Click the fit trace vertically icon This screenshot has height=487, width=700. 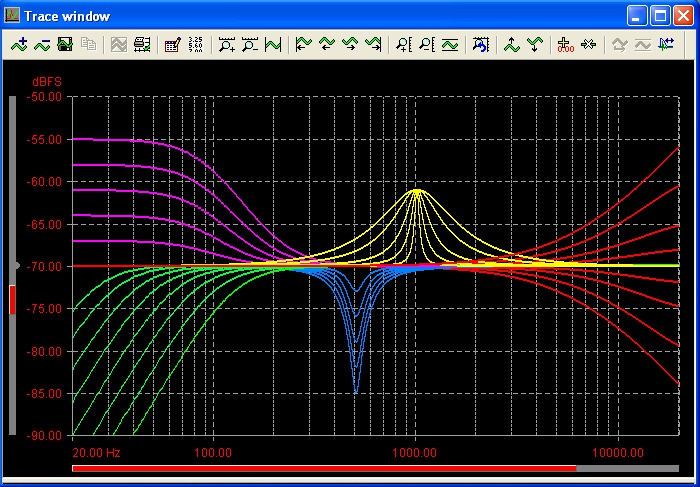pos(450,44)
